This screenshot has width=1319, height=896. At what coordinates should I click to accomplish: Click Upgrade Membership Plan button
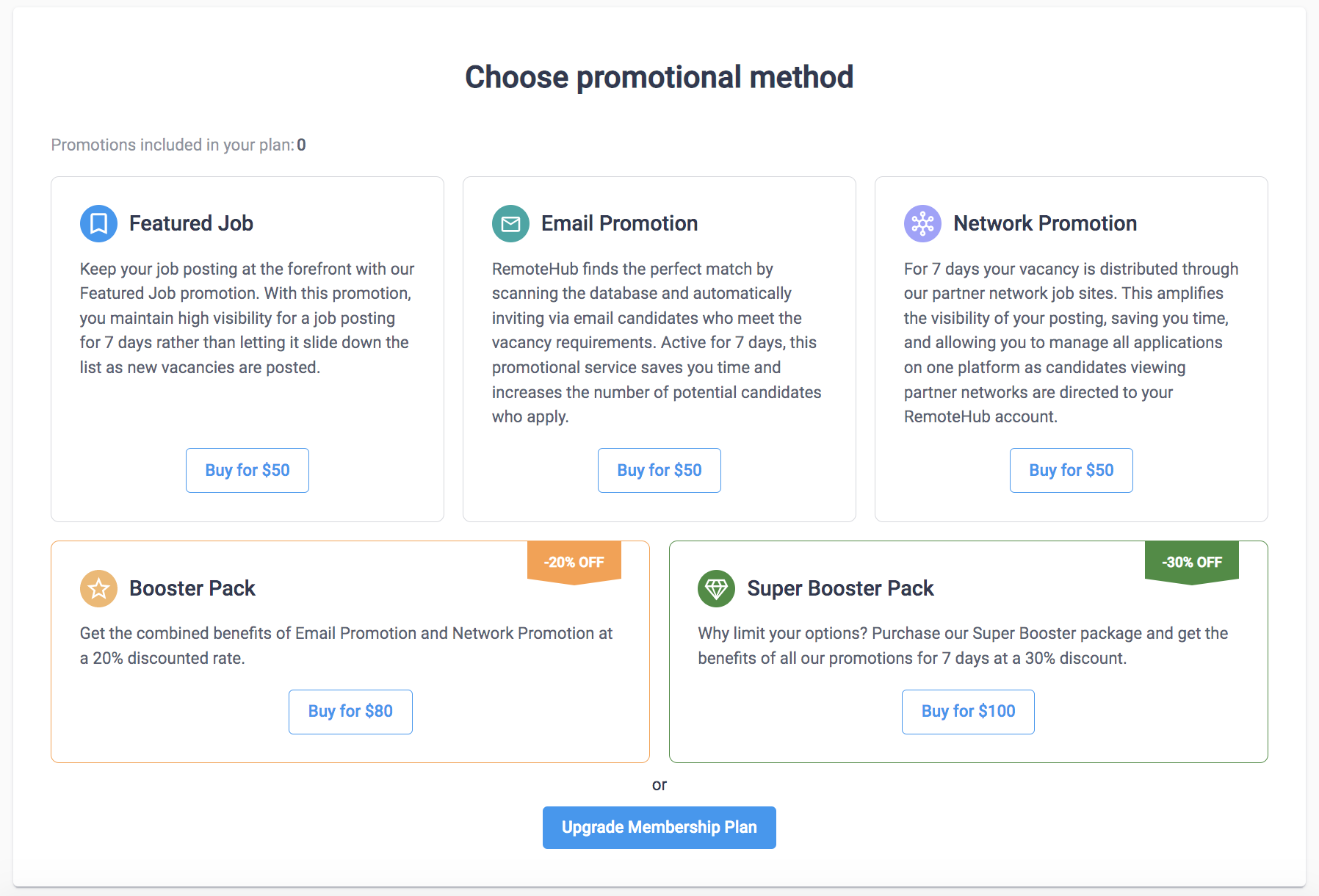[x=659, y=828]
